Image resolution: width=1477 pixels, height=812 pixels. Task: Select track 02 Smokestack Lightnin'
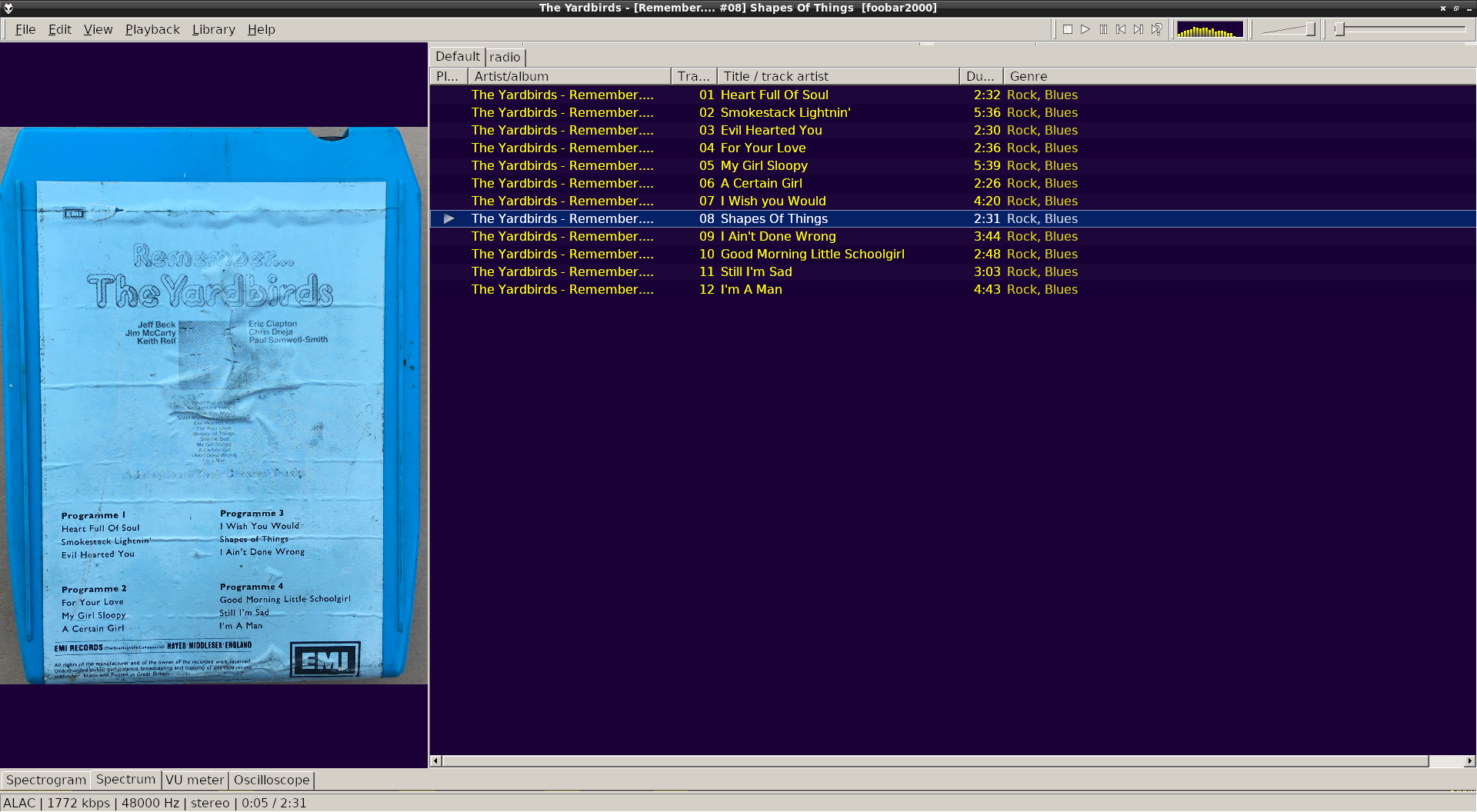952,112
